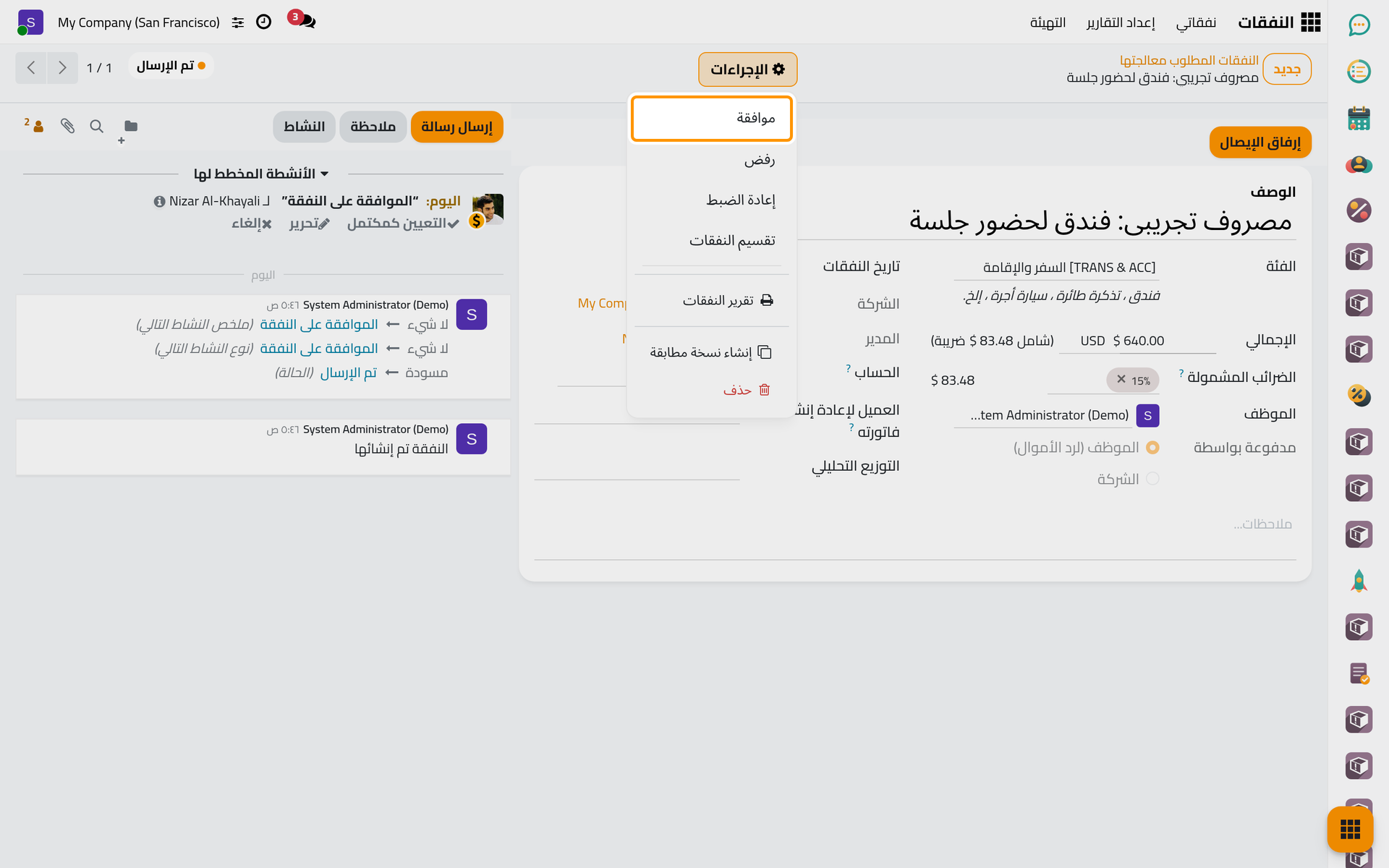Select تقرير النفقات print option
This screenshot has width=1389, height=868.
pos(712,300)
